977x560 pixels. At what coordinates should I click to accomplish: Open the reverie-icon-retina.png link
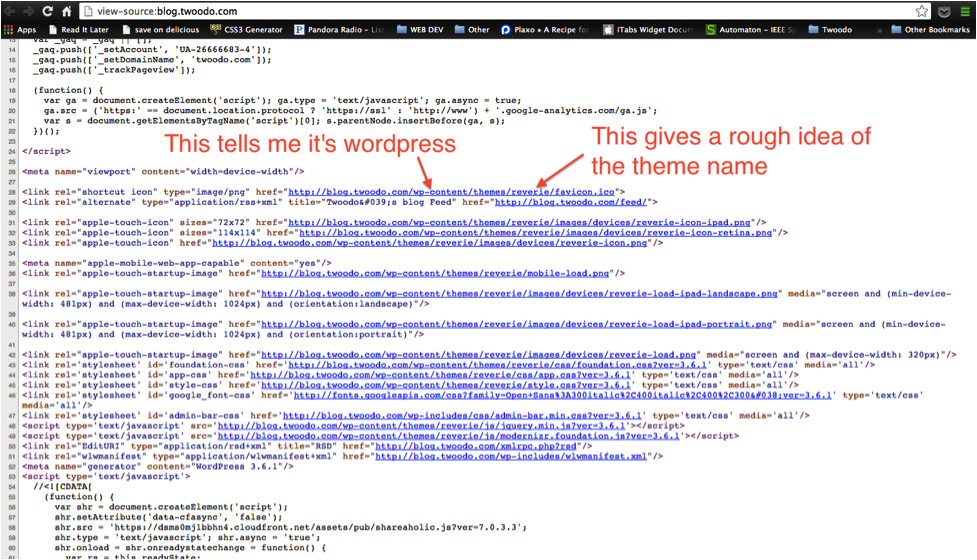[x=535, y=232]
